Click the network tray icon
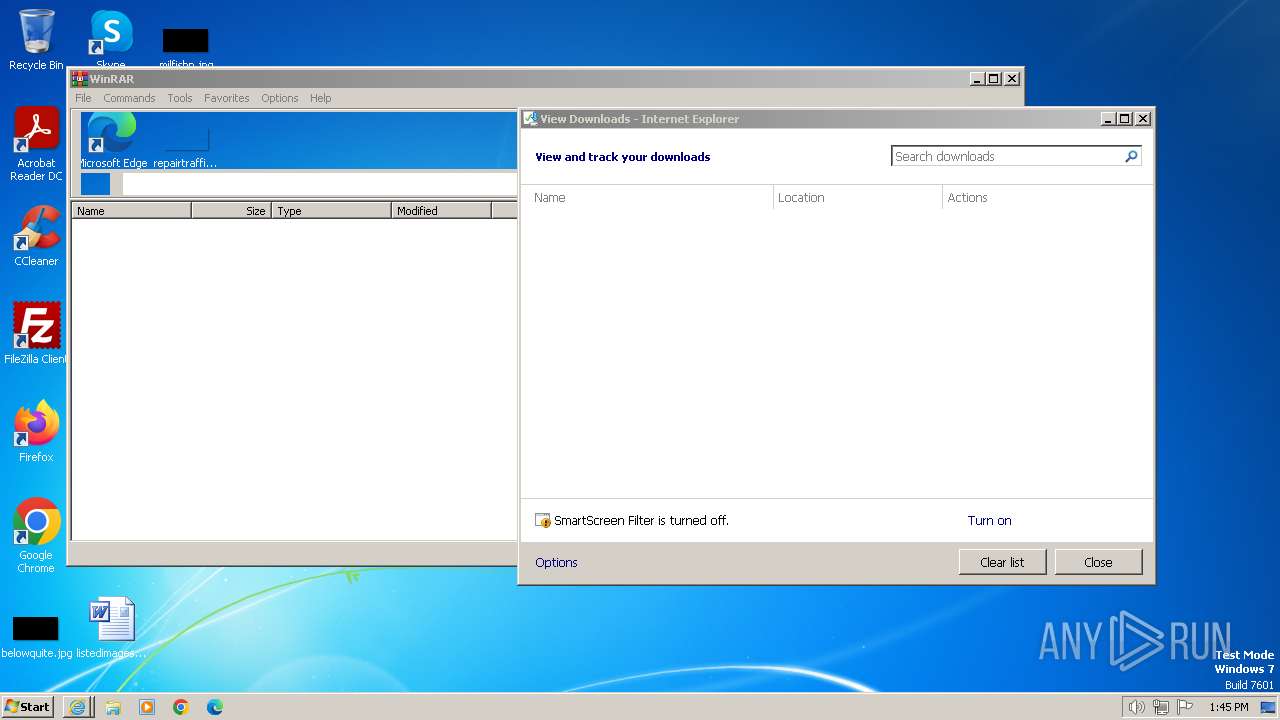1280x720 pixels. (x=1161, y=707)
